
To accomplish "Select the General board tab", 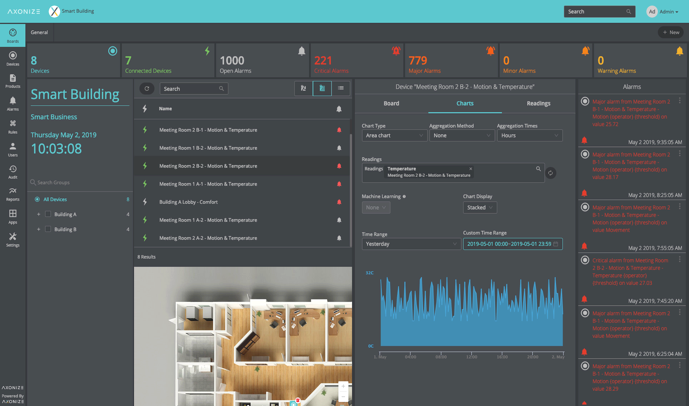I will pos(40,33).
